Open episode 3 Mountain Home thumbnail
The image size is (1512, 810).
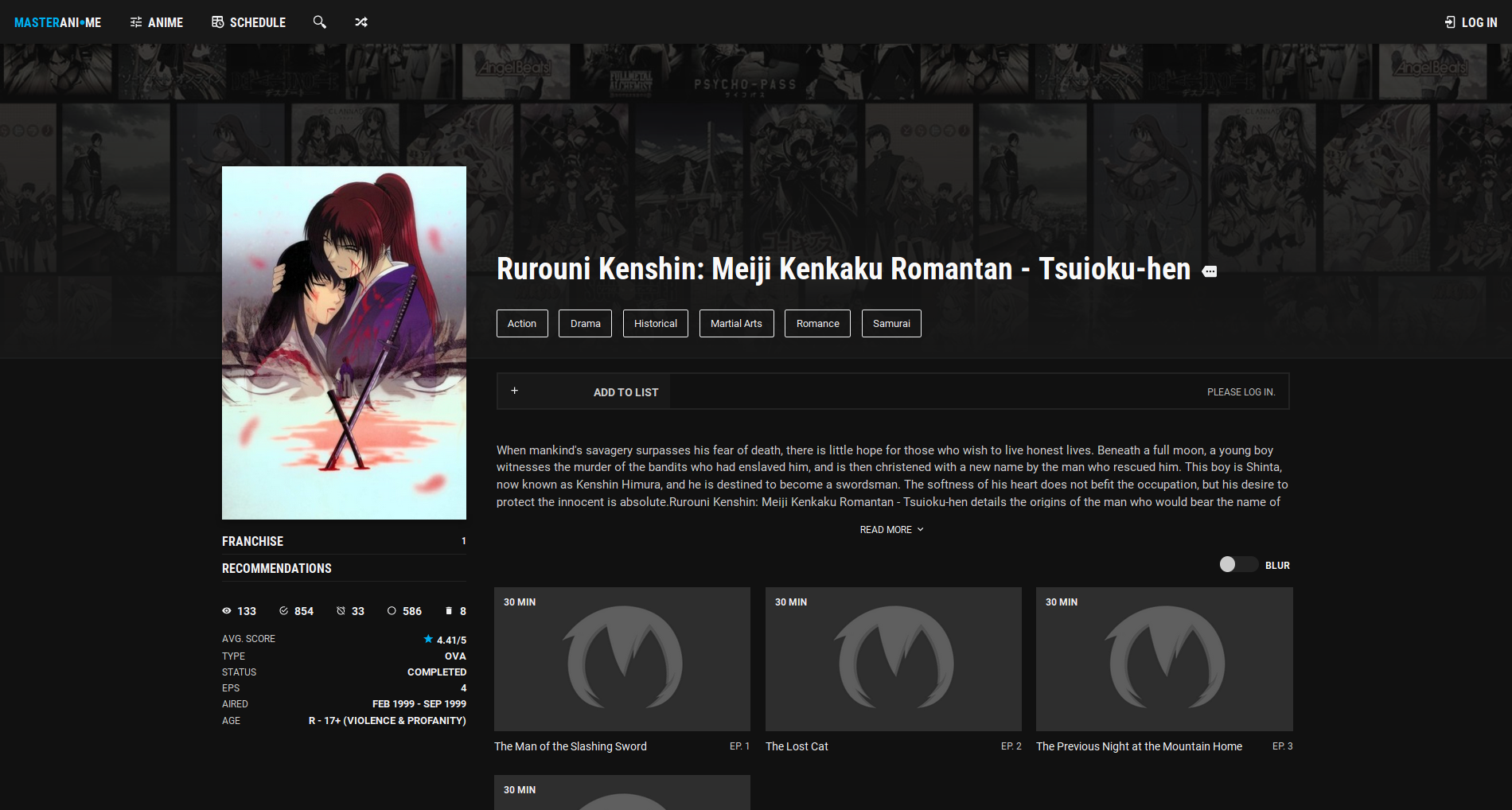click(x=1164, y=659)
